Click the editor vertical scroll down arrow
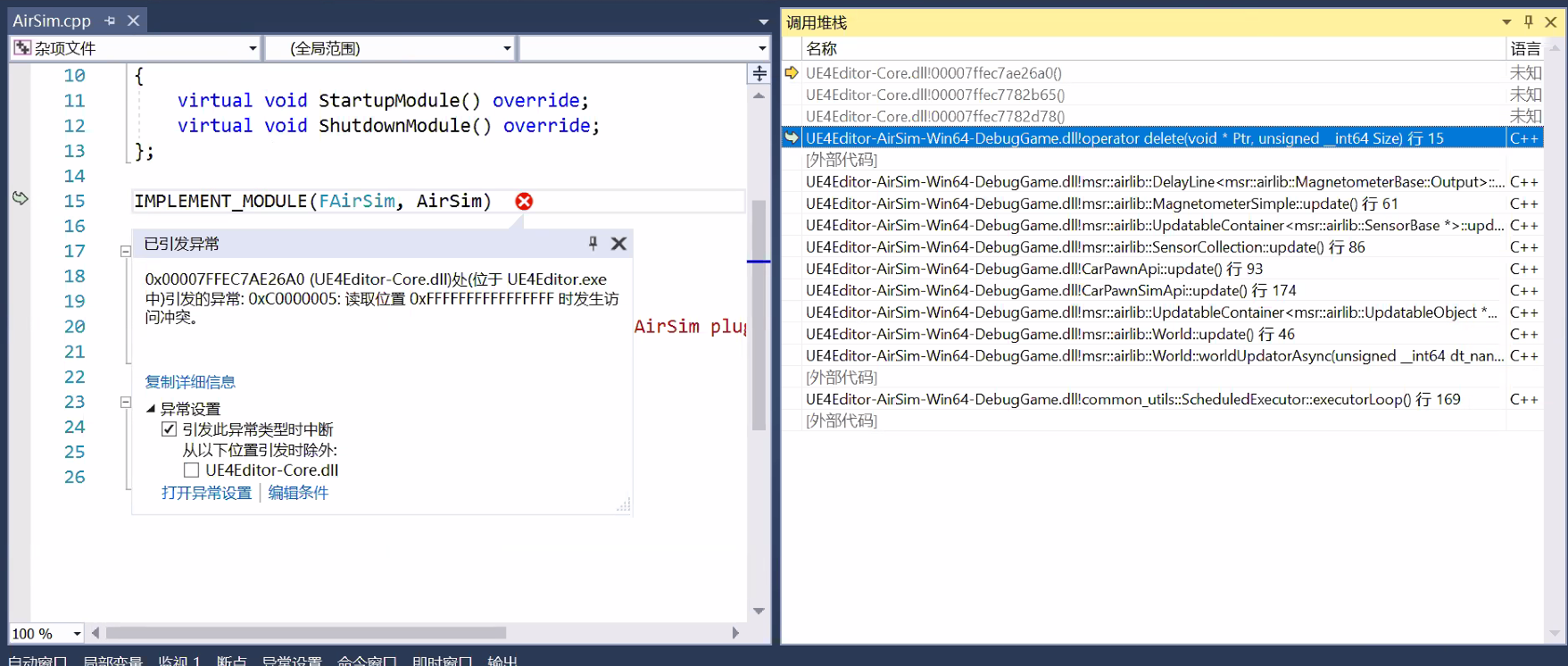The image size is (1568, 666). click(x=759, y=611)
